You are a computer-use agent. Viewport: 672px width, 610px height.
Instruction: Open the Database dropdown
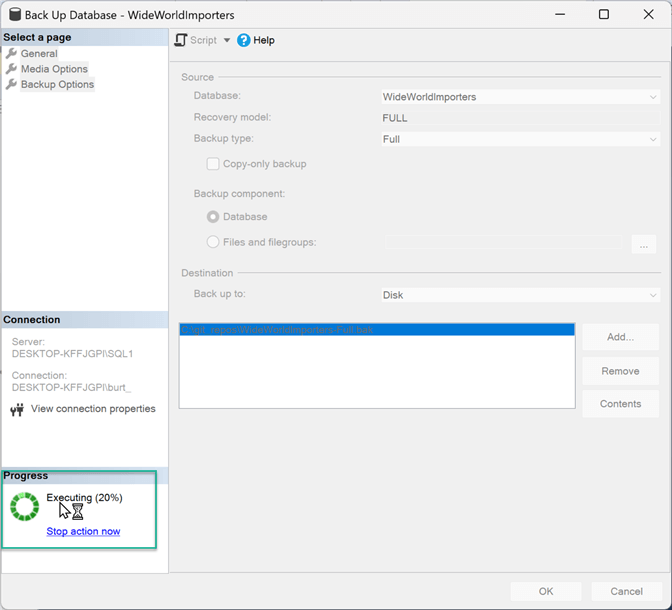point(520,97)
